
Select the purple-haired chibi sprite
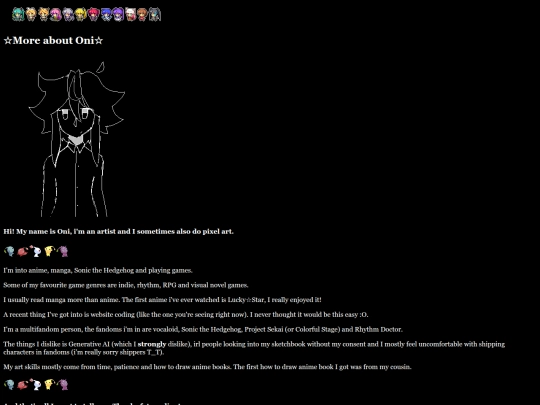pos(118,14)
